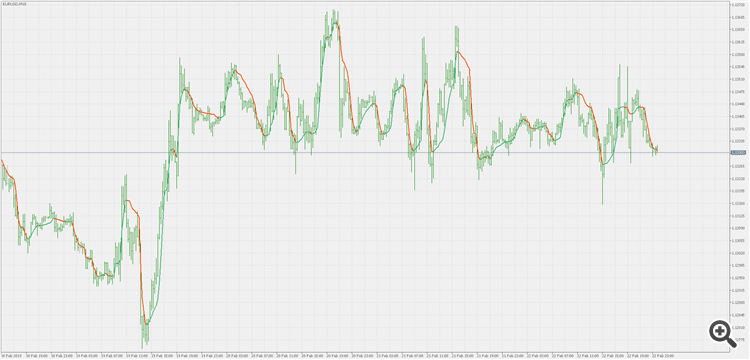Click the 1.13720 price at the top of the axis
Image resolution: width=750 pixels, height=360 pixels.
tap(738, 5)
